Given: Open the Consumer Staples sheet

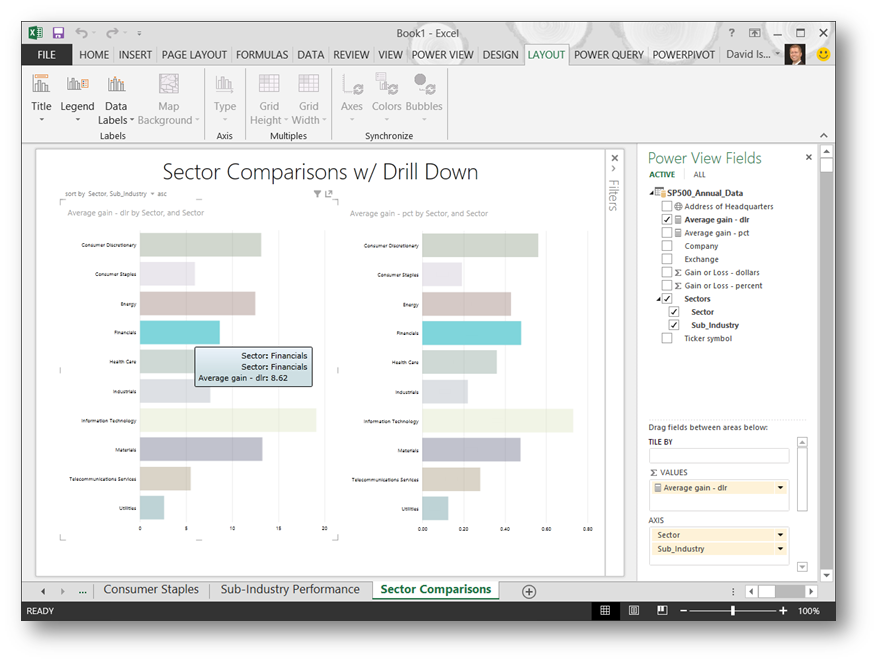Looking at the screenshot, I should tap(151, 590).
